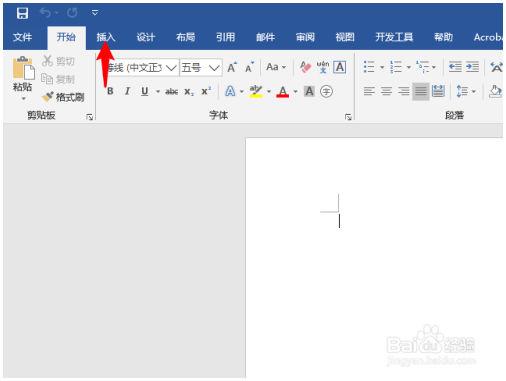Image resolution: width=506 pixels, height=381 pixels.
Task: Click the Enclose Characters circle icon
Action: pyautogui.click(x=326, y=91)
